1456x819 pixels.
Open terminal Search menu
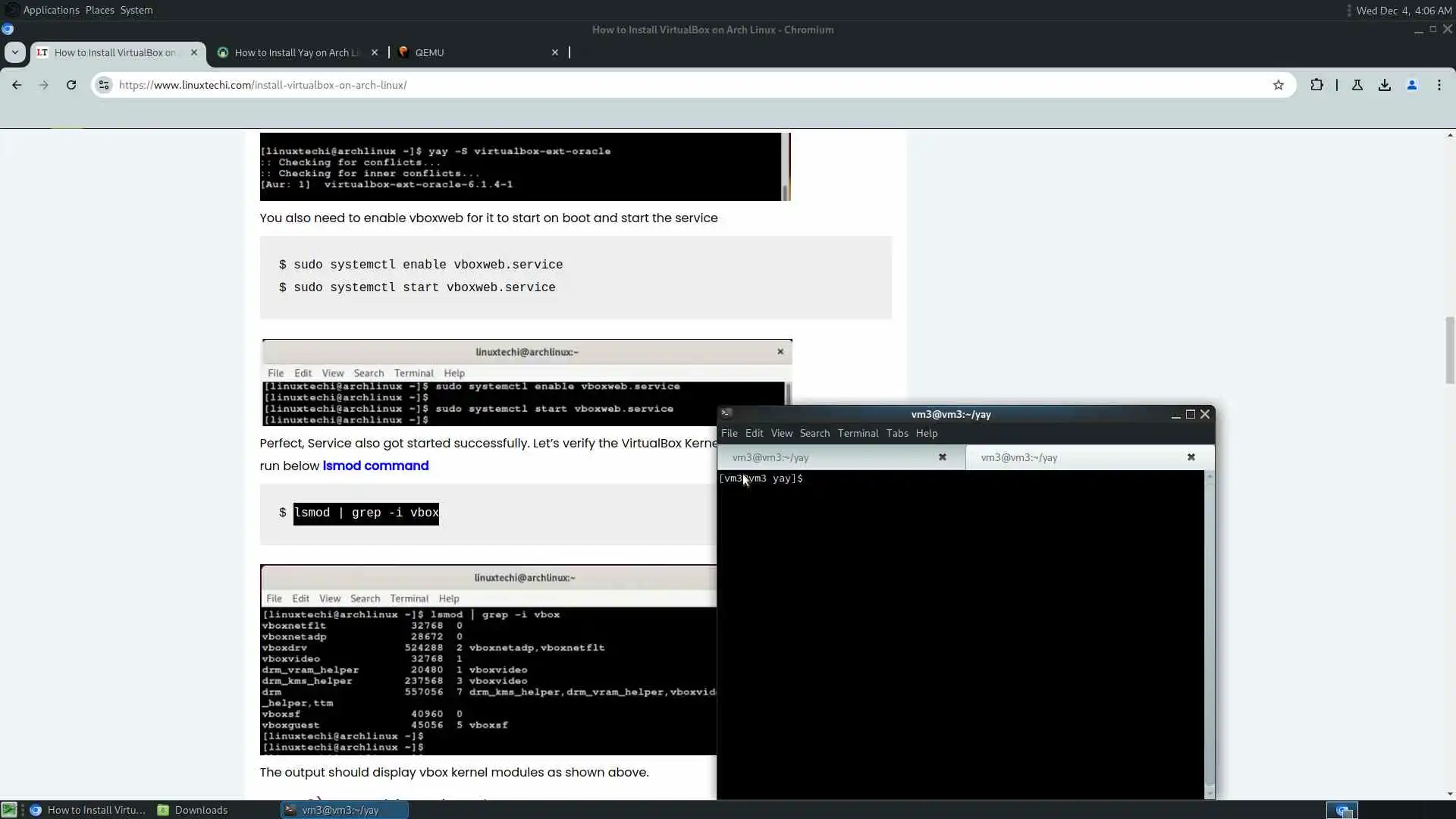point(814,433)
